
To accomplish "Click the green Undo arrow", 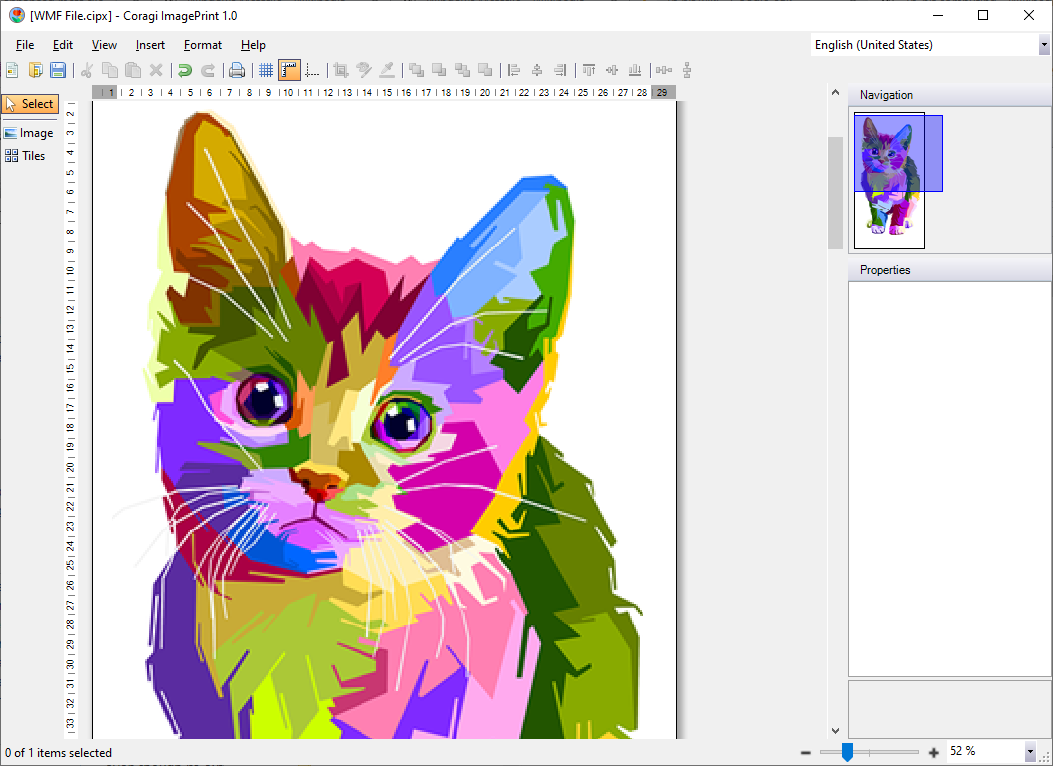I will click(x=185, y=70).
